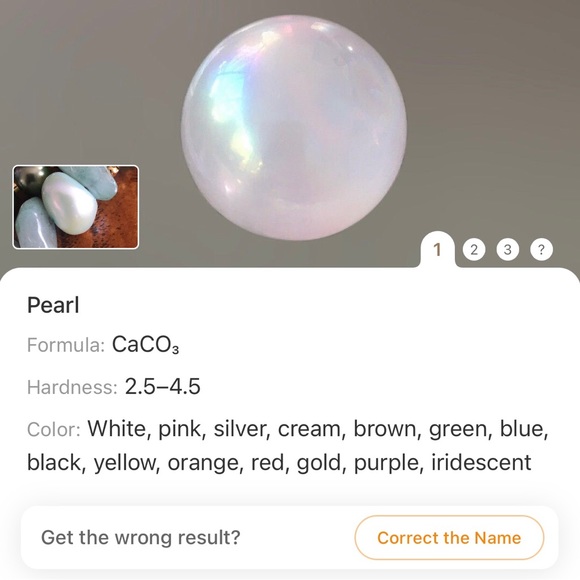Tap the Get the wrong result text
Screen dimensions: 580x580
pos(141,537)
